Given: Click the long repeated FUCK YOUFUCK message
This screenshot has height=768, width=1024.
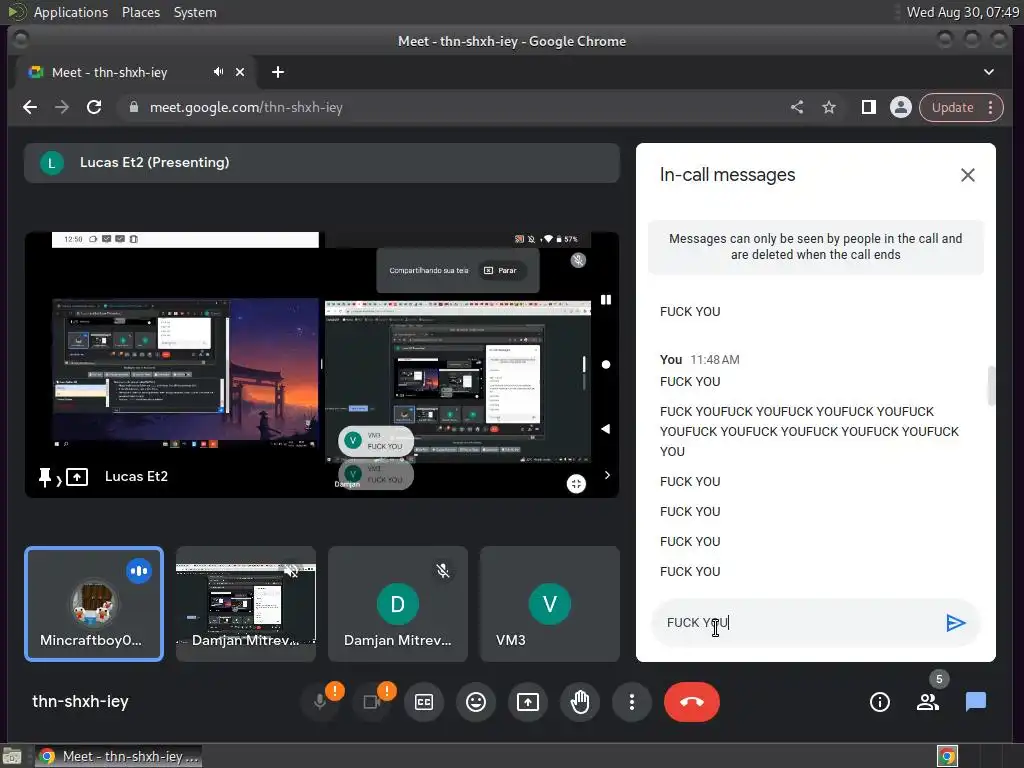Looking at the screenshot, I should [x=809, y=431].
